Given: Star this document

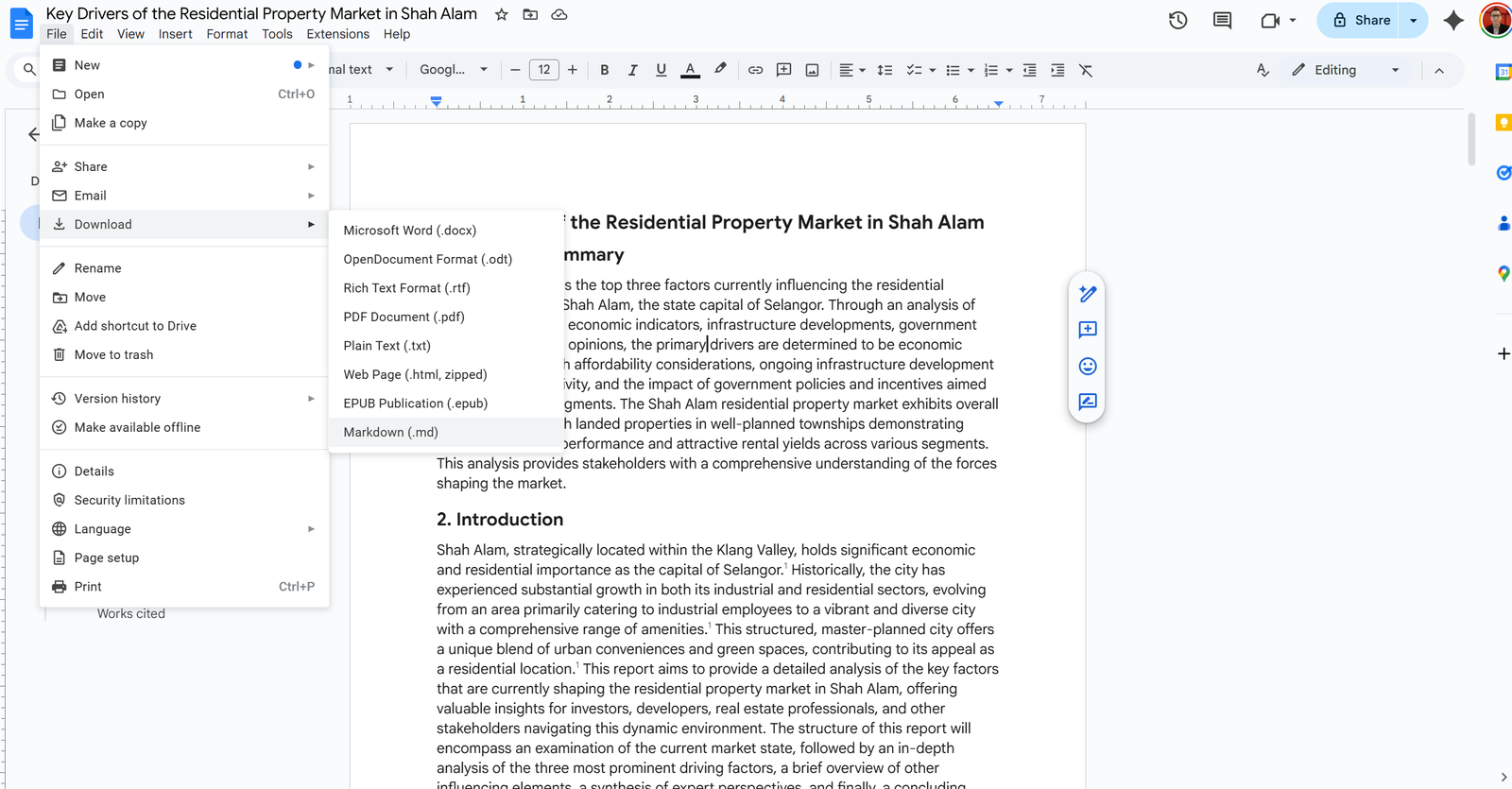Looking at the screenshot, I should point(502,14).
